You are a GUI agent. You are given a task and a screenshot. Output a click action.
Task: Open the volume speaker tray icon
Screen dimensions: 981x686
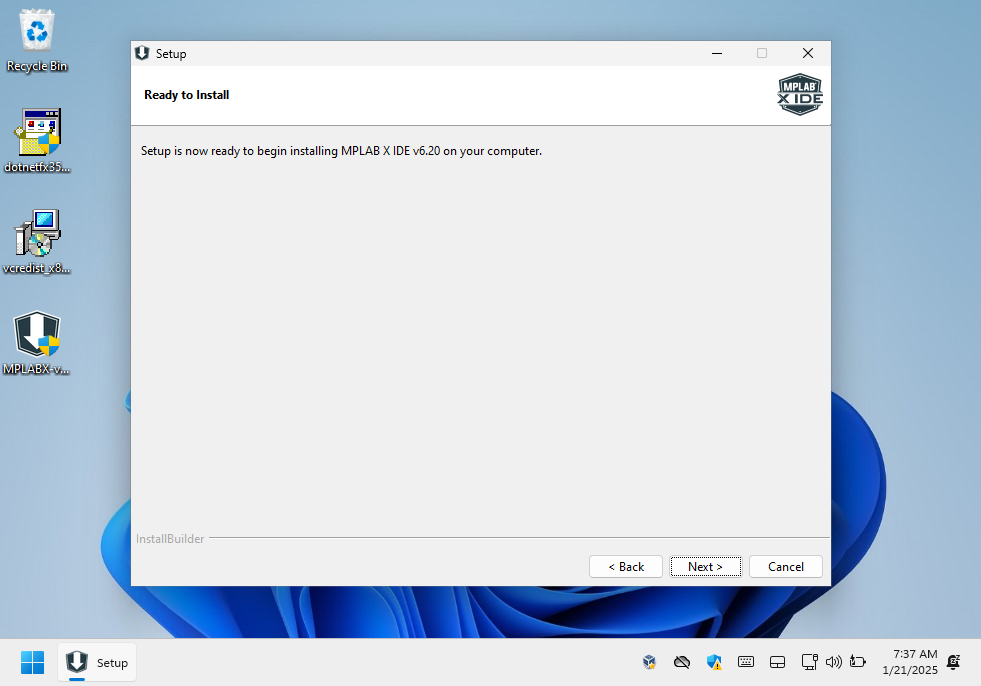[833, 662]
